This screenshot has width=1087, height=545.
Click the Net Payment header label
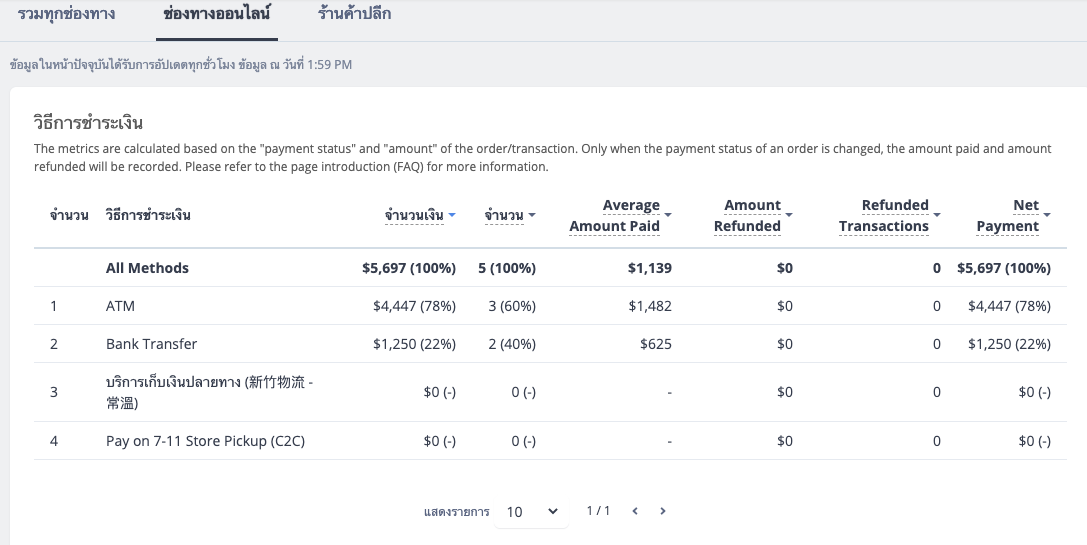[x=1008, y=216]
